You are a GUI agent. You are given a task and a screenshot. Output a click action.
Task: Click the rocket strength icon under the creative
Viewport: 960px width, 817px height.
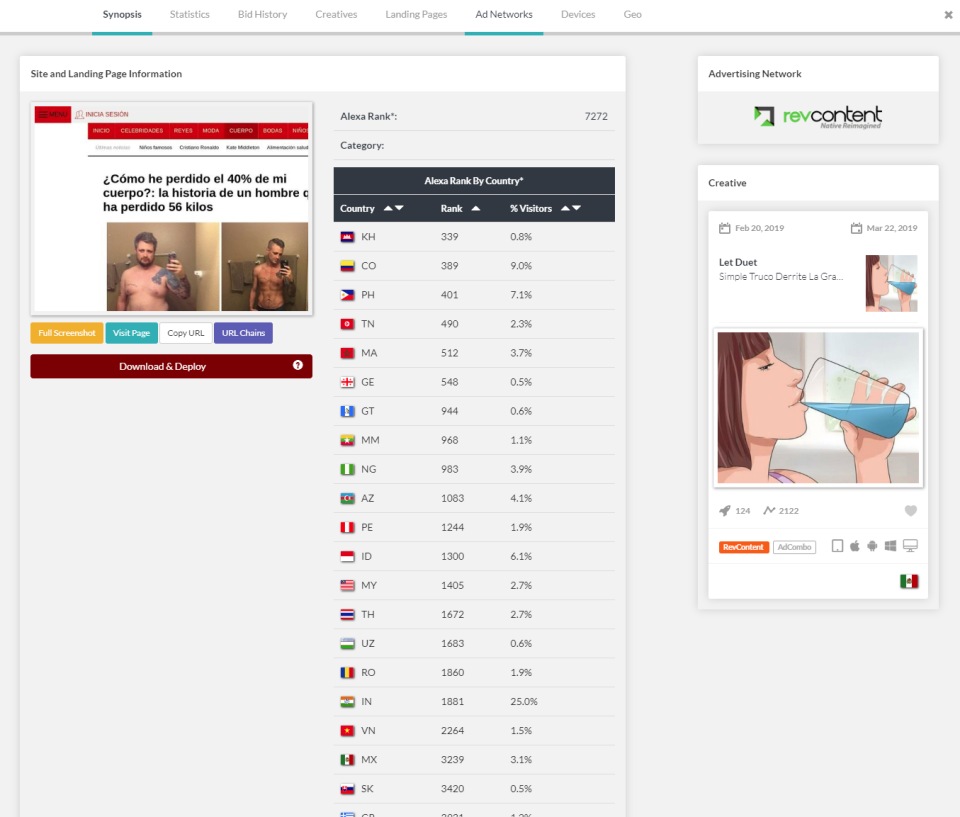pyautogui.click(x=724, y=510)
